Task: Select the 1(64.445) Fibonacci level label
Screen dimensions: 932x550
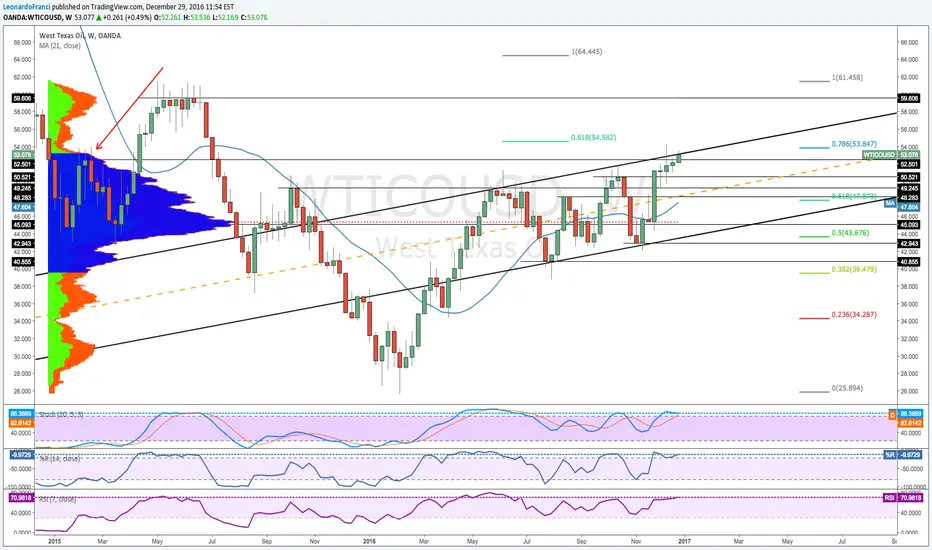Action: [587, 52]
